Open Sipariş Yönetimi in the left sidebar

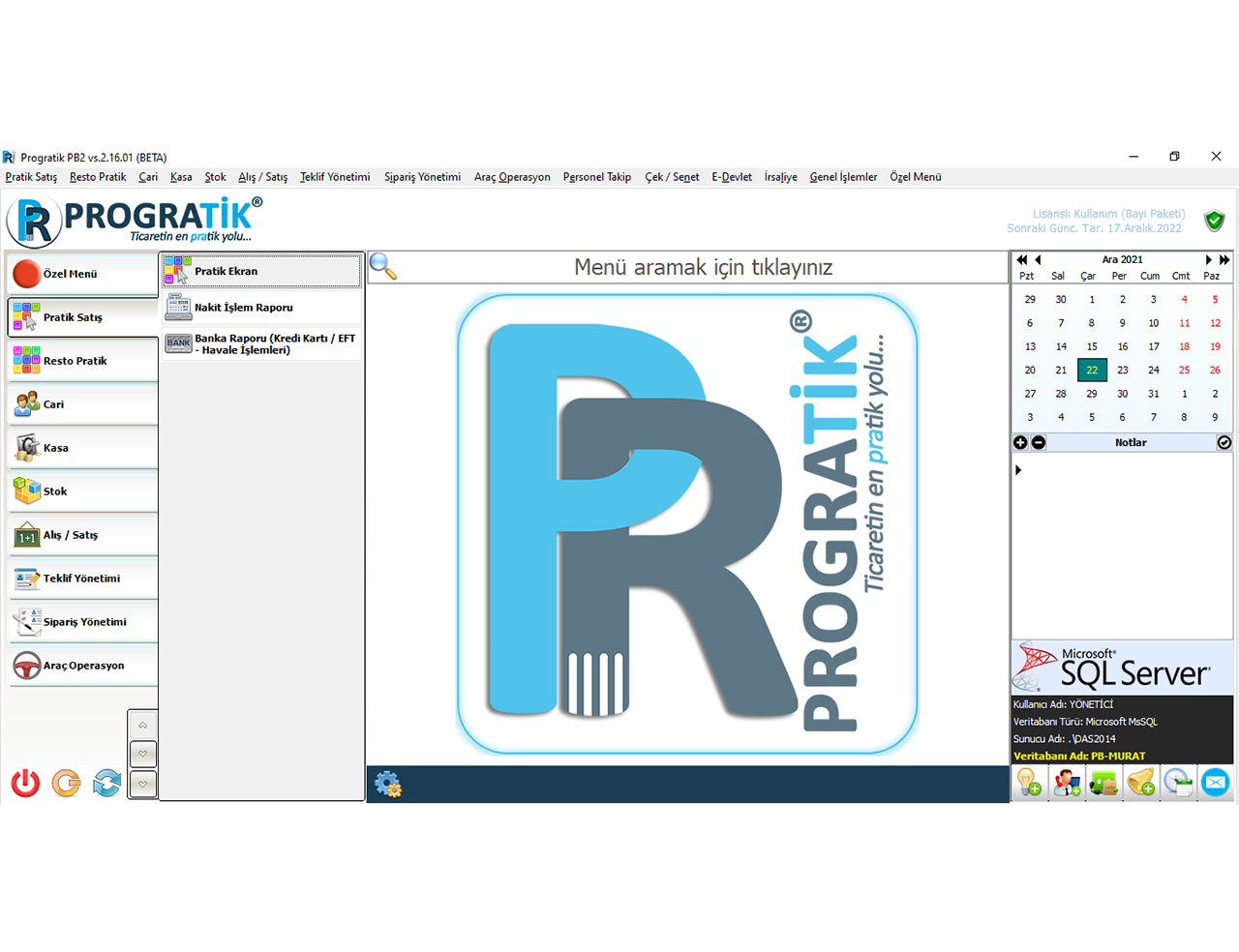82,622
